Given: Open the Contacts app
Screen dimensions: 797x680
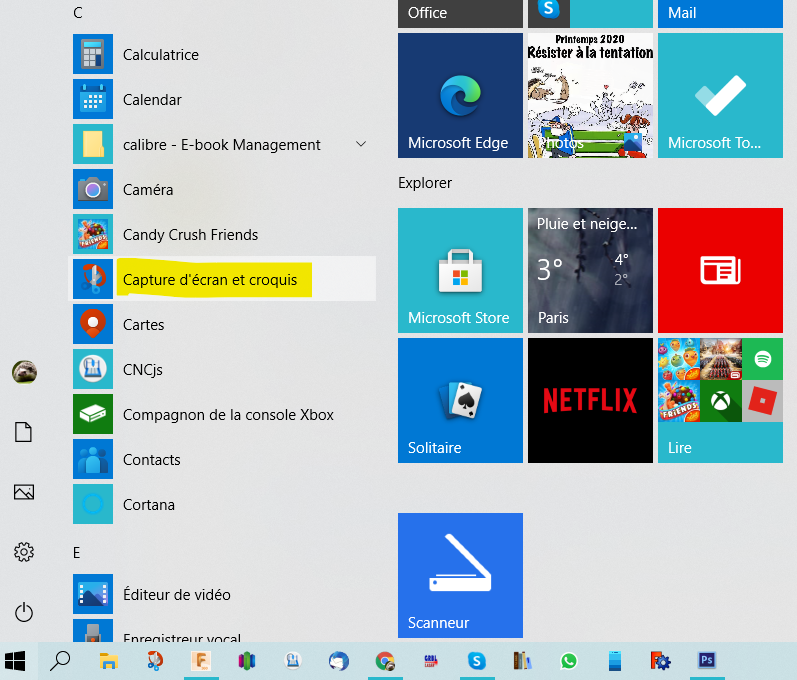Looking at the screenshot, I should tap(222, 459).
